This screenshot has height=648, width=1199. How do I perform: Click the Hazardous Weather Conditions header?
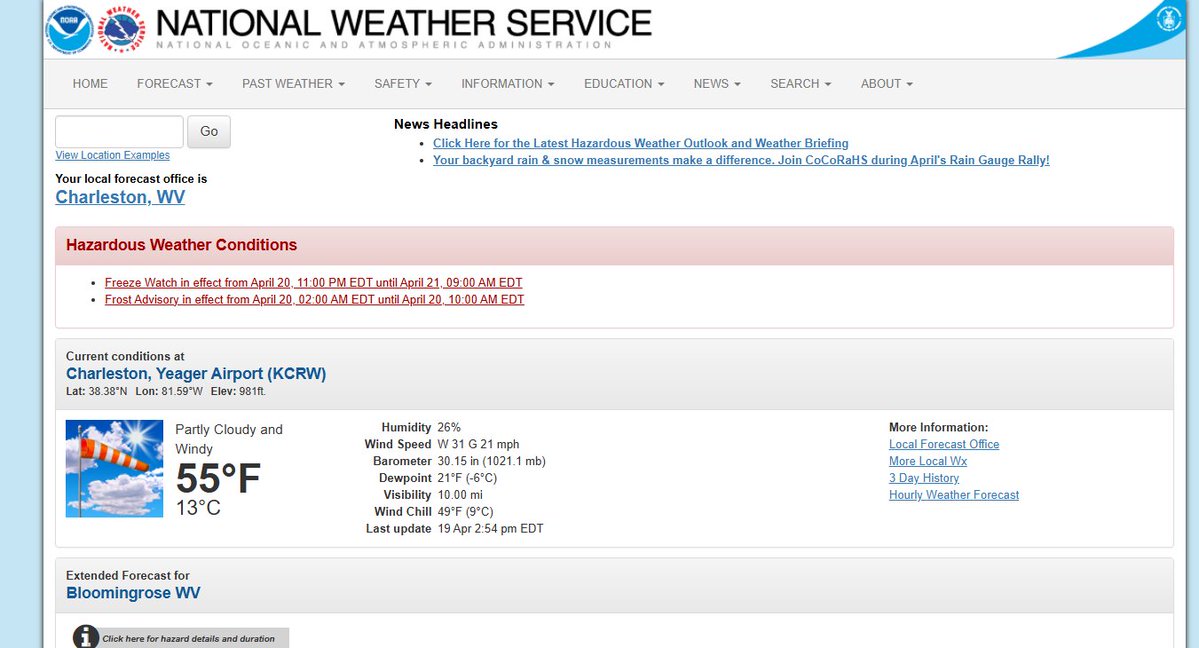(181, 245)
